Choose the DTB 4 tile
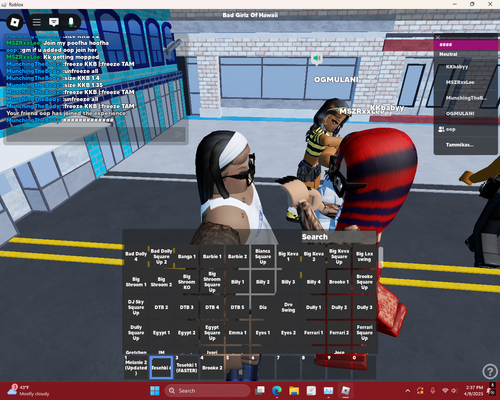Image resolution: width=500 pixels, height=400 pixels. coord(212,307)
